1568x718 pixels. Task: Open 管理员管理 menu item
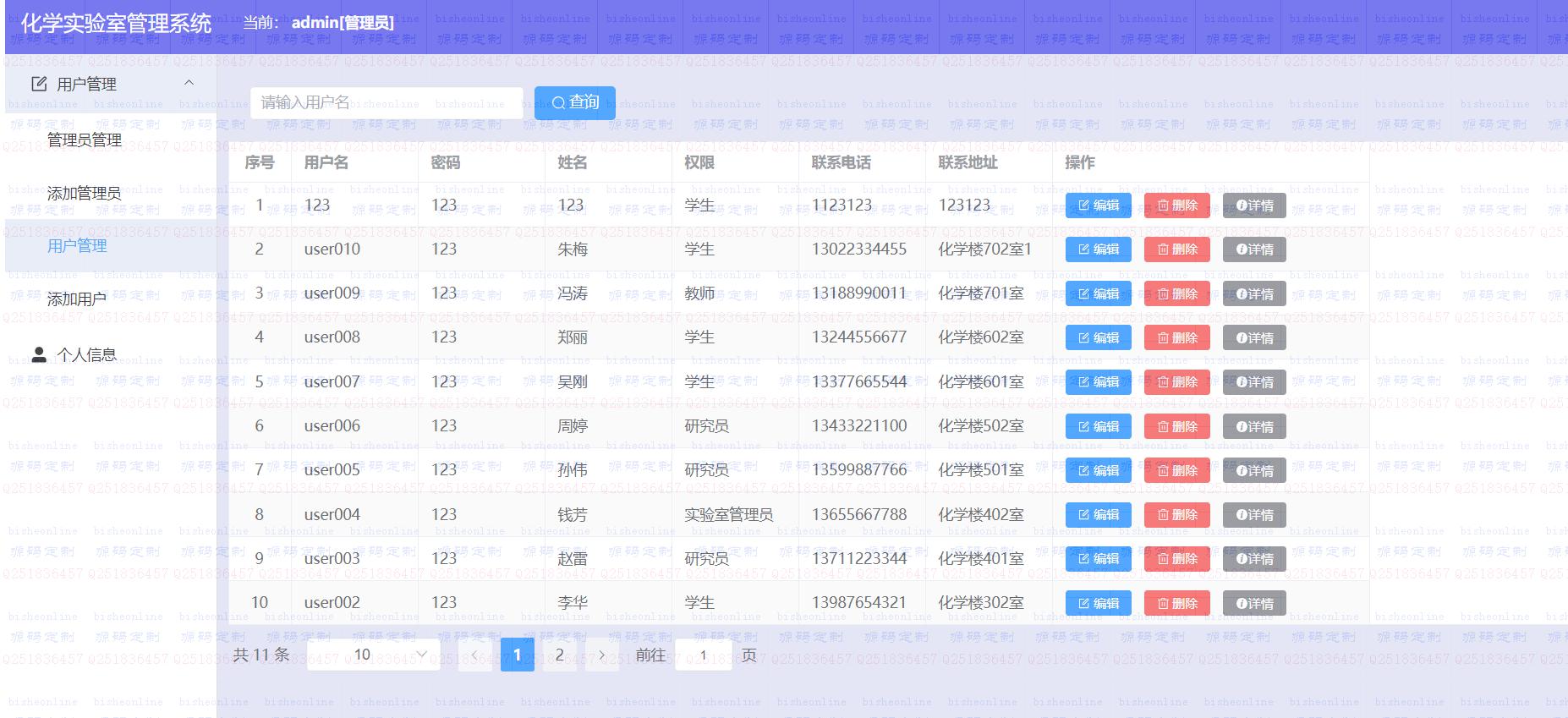tap(85, 140)
